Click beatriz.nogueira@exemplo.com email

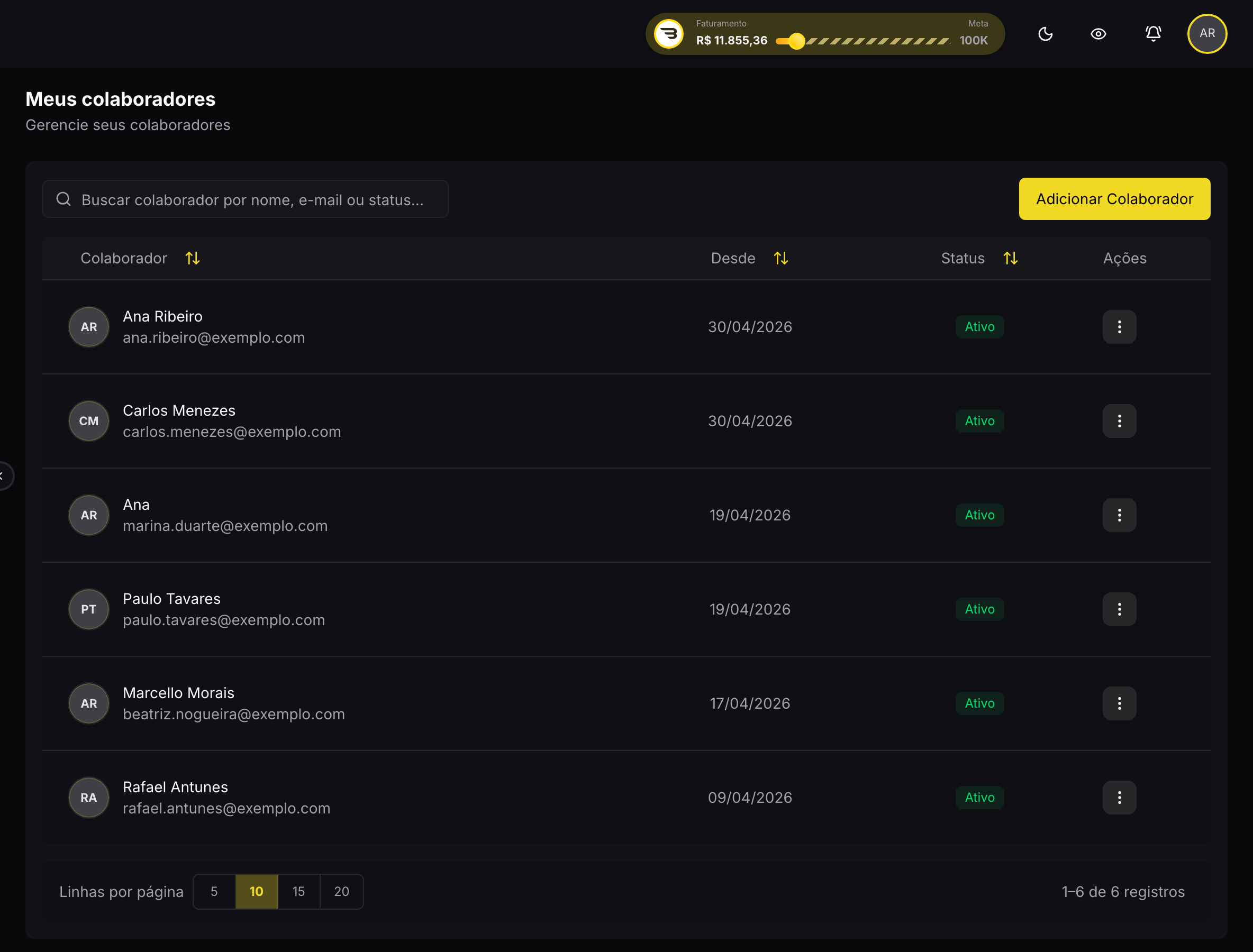click(233, 714)
